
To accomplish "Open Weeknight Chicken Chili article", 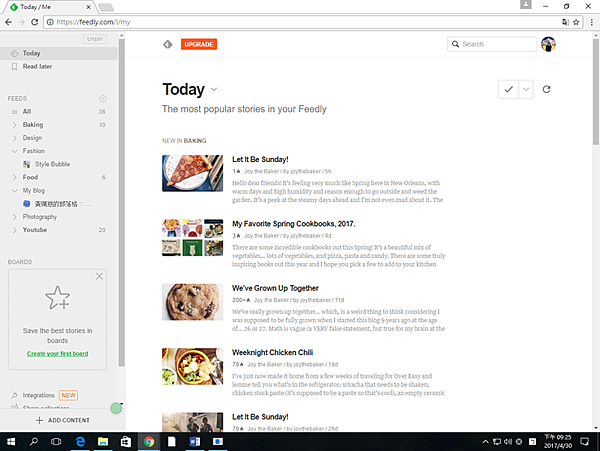I will (272, 352).
